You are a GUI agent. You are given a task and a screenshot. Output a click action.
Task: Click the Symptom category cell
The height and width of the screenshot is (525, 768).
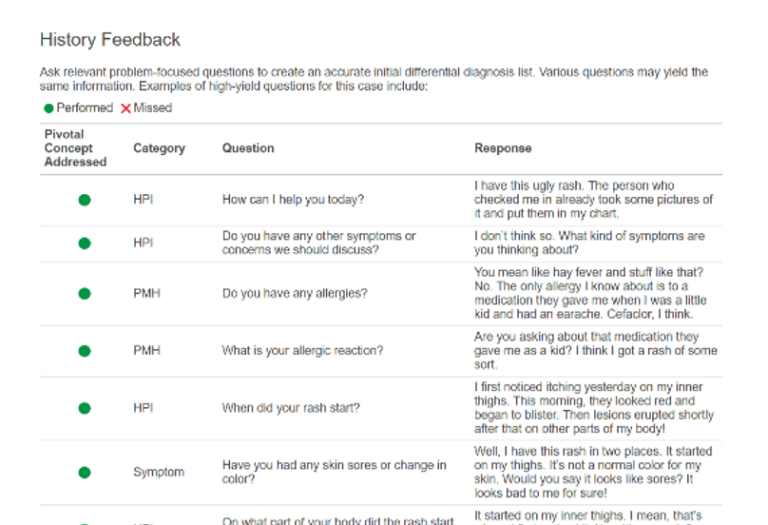click(x=159, y=472)
